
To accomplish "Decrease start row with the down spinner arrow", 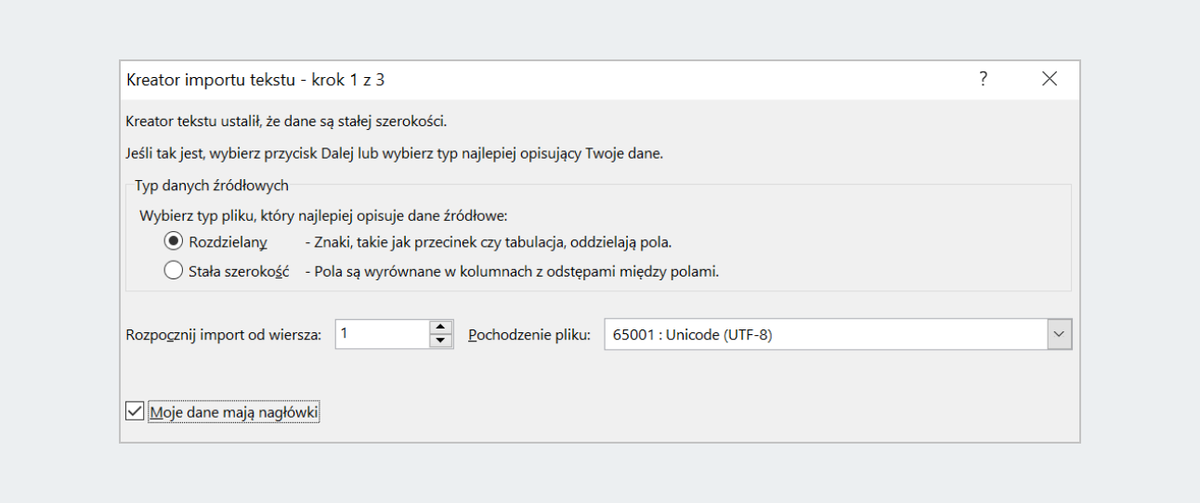I will [441, 341].
